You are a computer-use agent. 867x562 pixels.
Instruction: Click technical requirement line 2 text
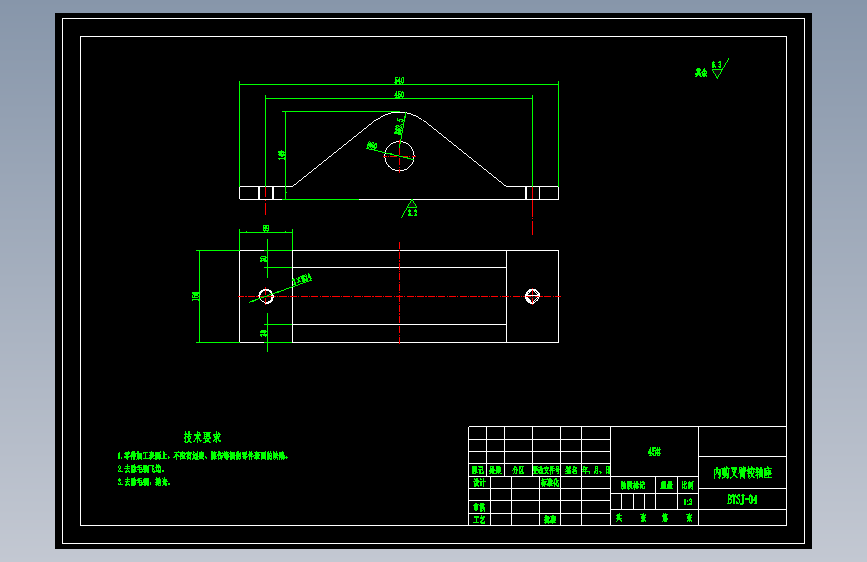(141, 469)
